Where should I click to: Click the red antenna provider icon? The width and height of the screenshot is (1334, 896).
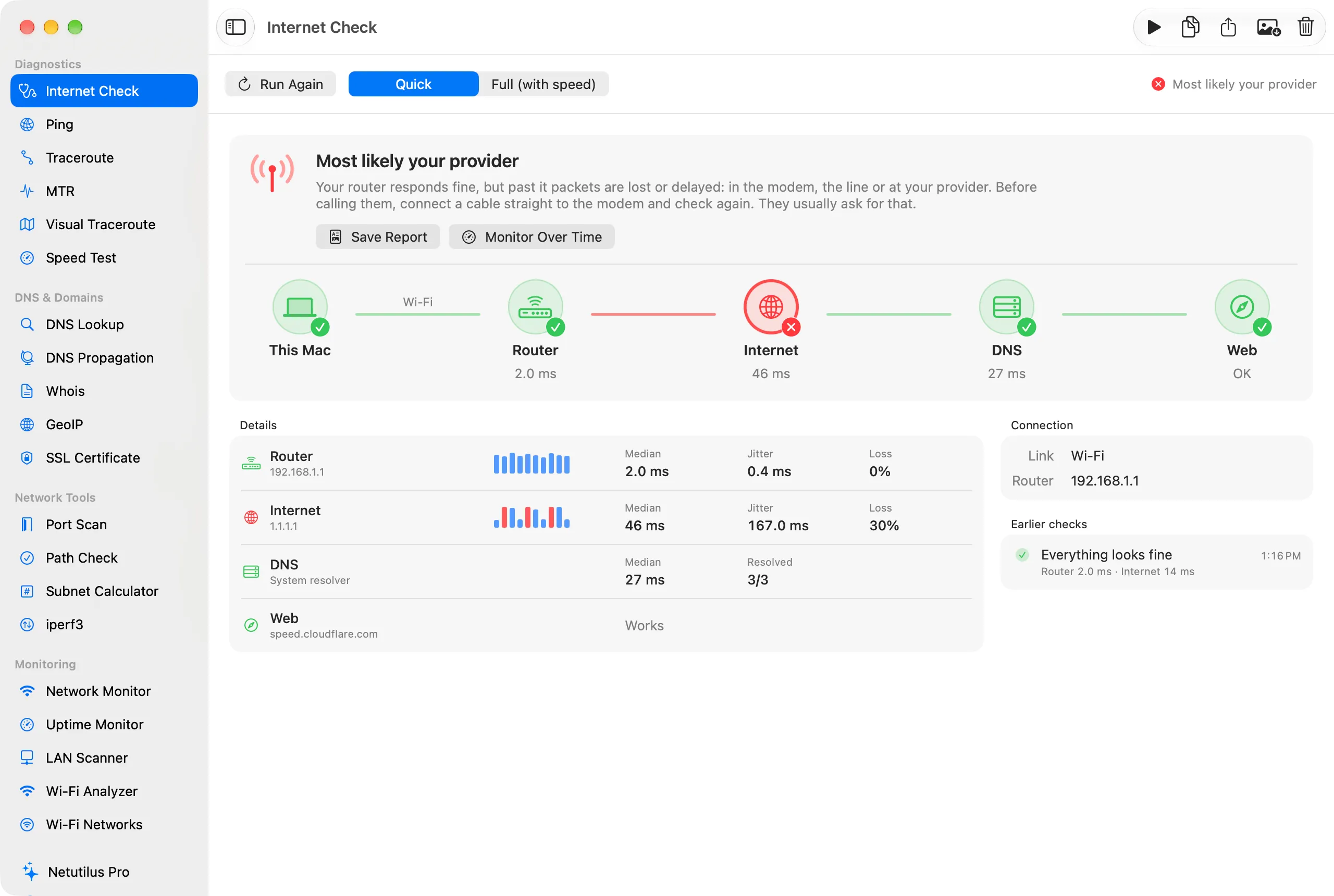tap(272, 172)
